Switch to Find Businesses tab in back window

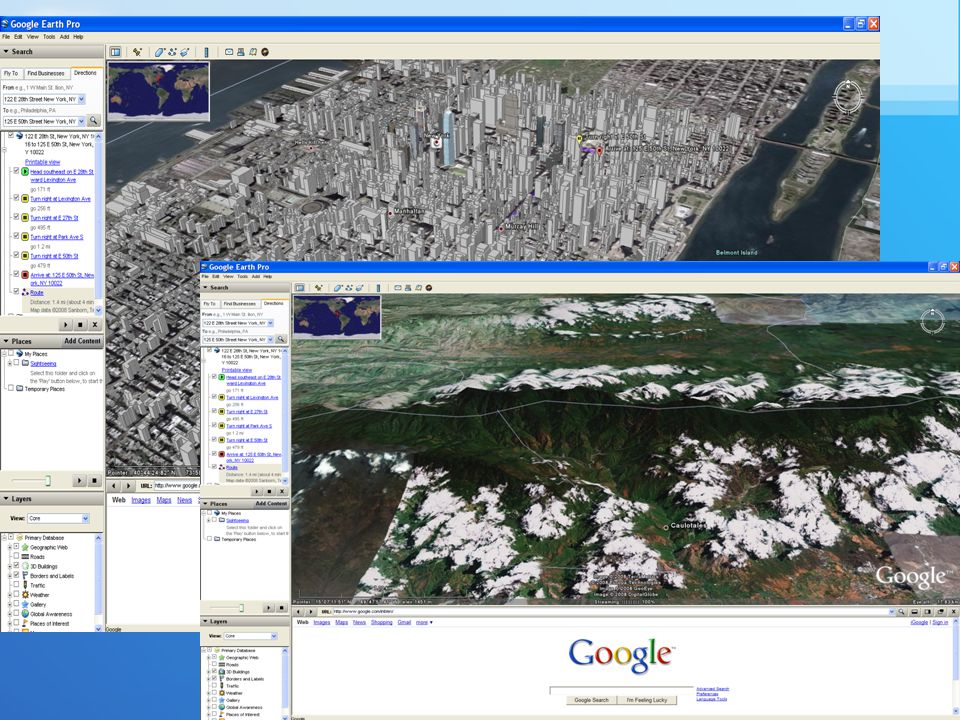pos(46,73)
